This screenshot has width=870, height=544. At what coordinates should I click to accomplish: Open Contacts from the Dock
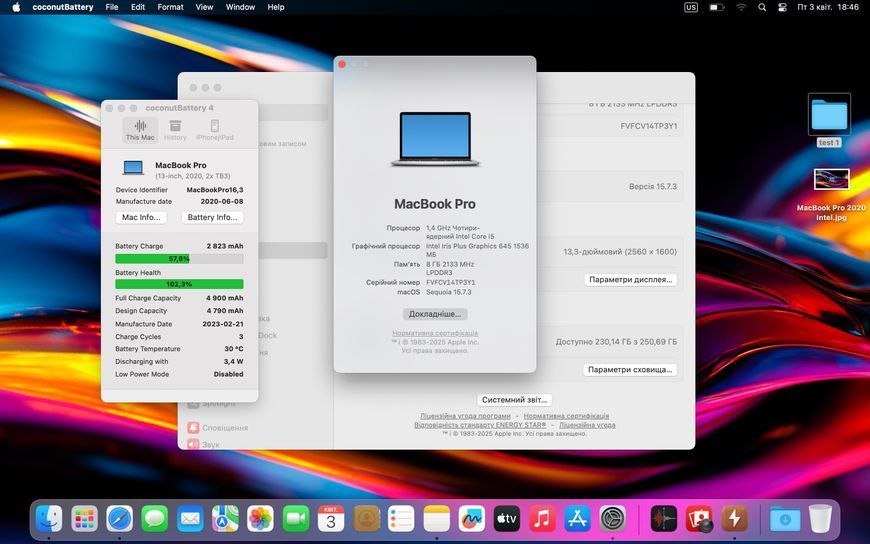click(366, 519)
